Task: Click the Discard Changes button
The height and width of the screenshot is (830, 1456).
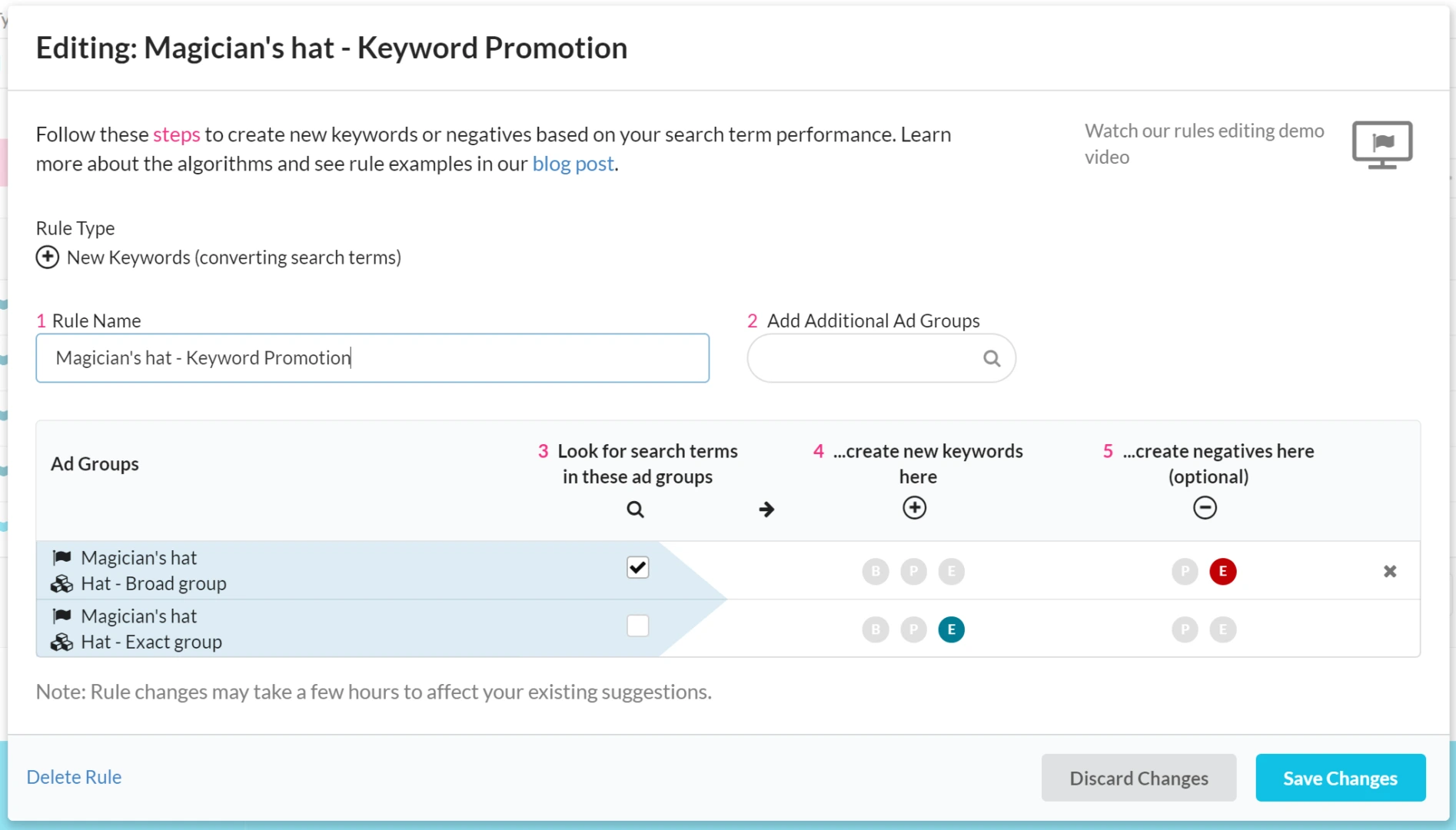Action: pyautogui.click(x=1139, y=778)
